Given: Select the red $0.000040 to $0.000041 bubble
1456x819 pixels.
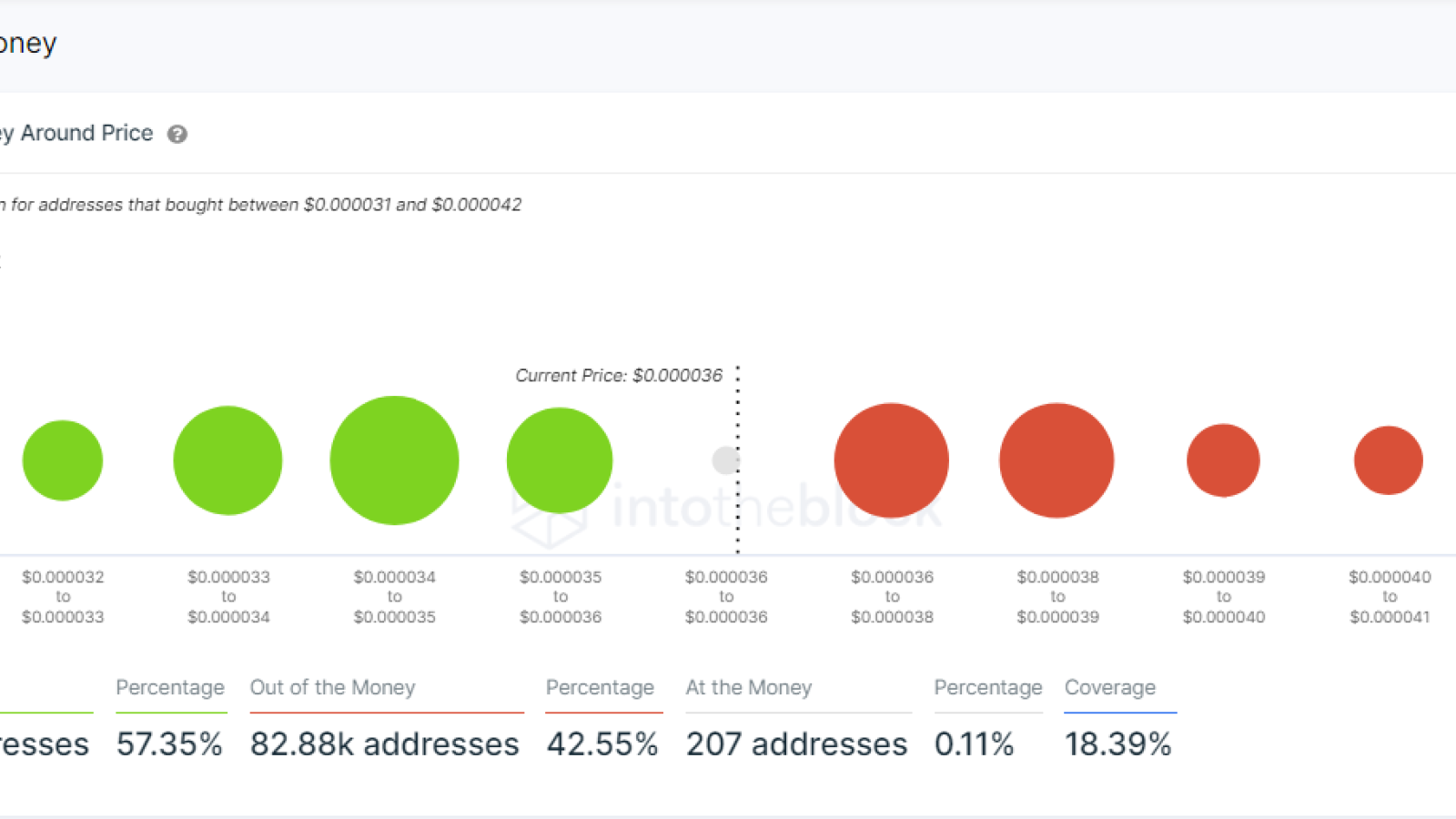Looking at the screenshot, I should (1389, 460).
